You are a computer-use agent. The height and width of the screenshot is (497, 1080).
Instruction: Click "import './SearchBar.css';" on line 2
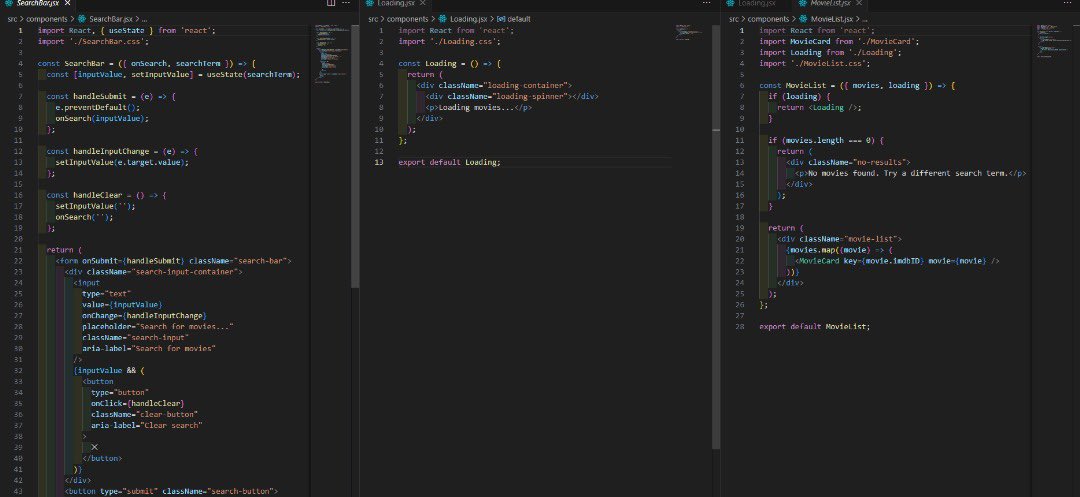(93, 41)
